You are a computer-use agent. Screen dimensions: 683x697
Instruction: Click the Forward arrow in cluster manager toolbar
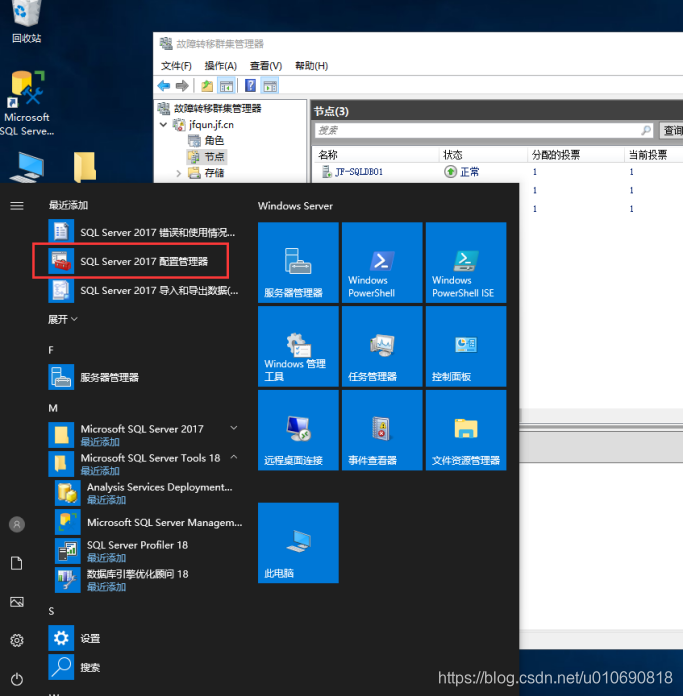[x=182, y=85]
